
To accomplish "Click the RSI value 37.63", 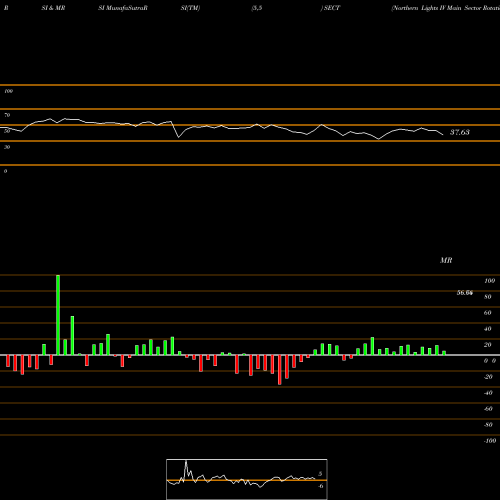I will click(460, 132).
